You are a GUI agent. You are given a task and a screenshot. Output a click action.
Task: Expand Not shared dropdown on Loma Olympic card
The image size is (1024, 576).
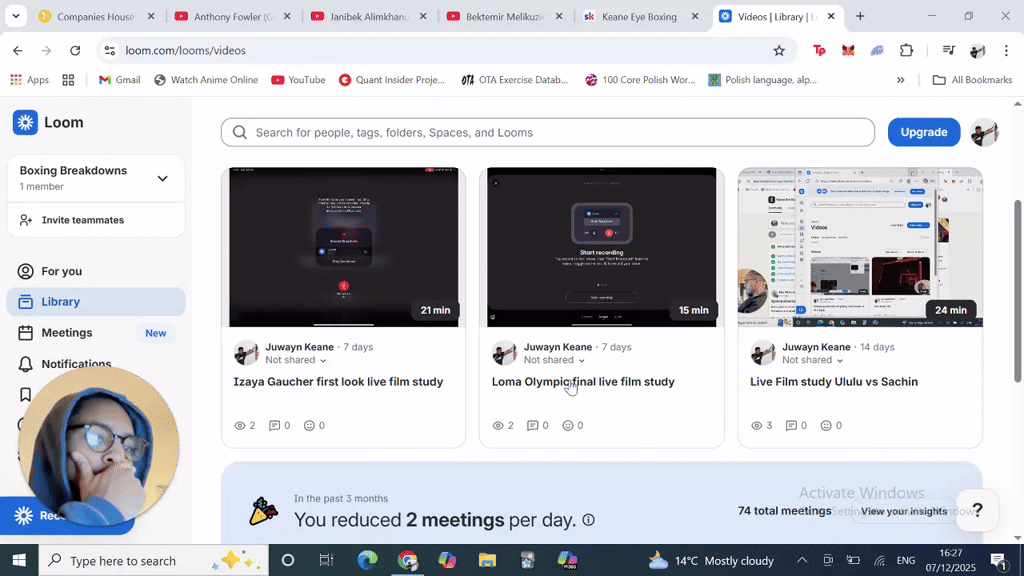(x=554, y=360)
